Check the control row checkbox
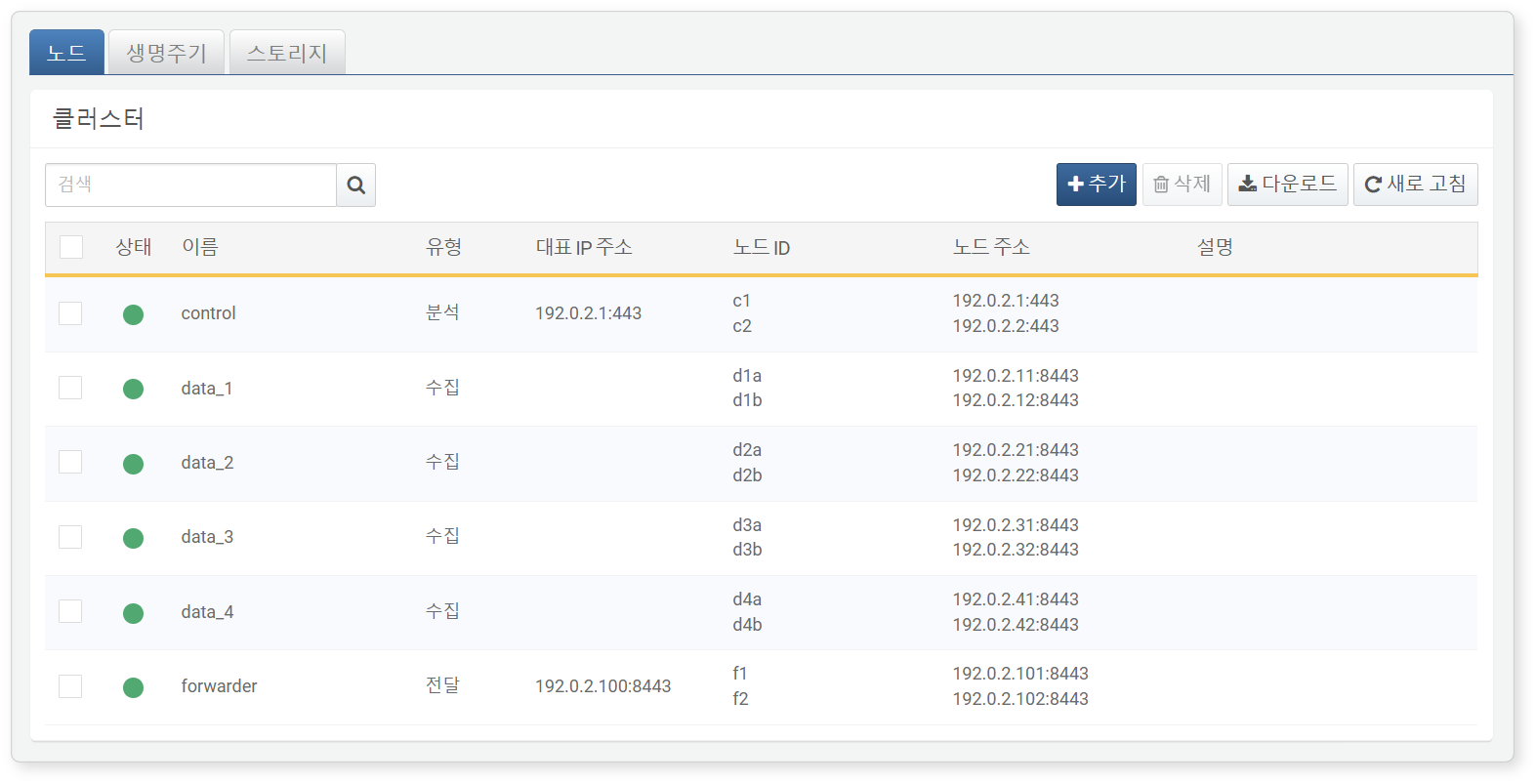The width and height of the screenshot is (1536, 784). click(x=70, y=313)
